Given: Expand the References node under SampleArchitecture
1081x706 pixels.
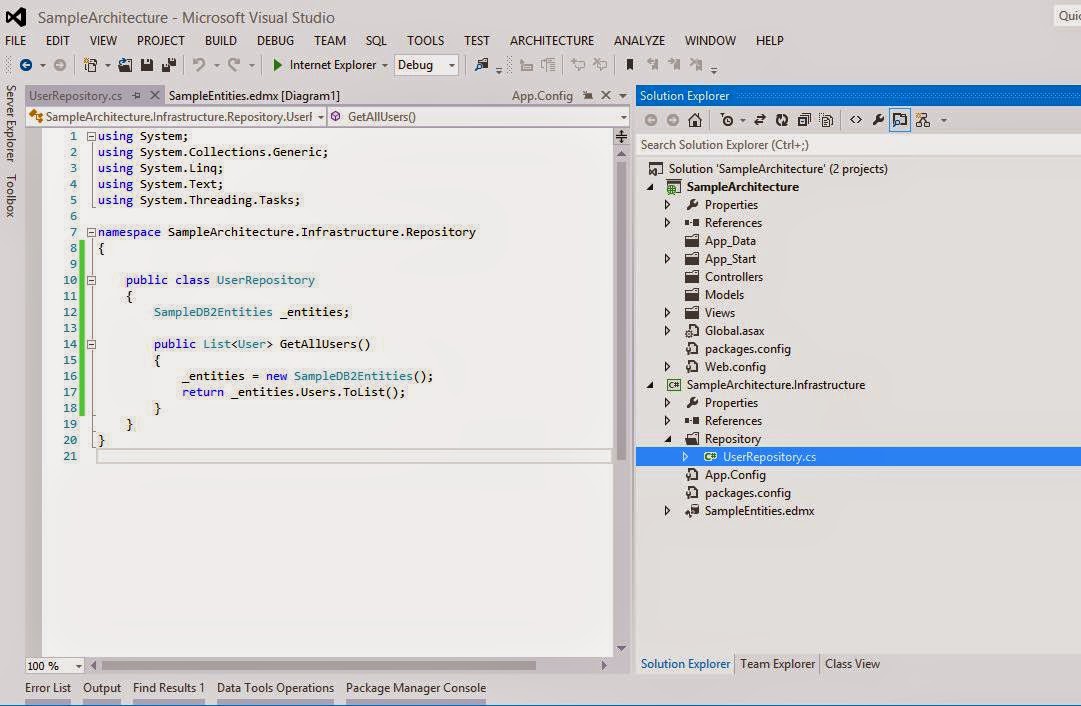Looking at the screenshot, I should [667, 222].
